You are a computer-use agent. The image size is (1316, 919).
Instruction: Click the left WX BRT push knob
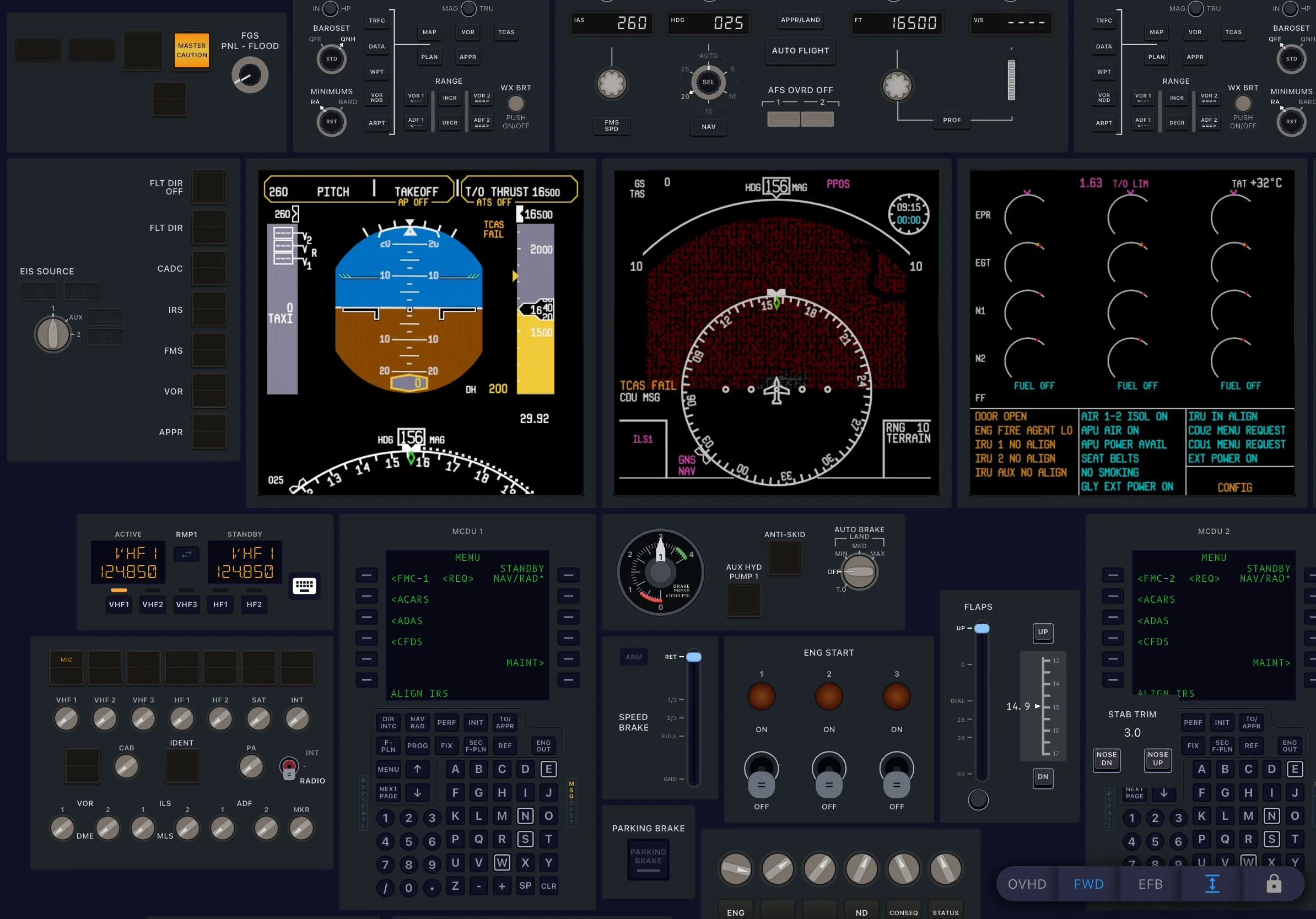[516, 103]
